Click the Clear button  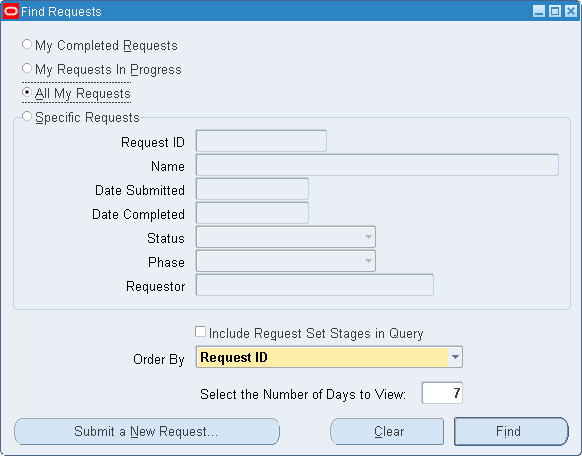click(387, 432)
